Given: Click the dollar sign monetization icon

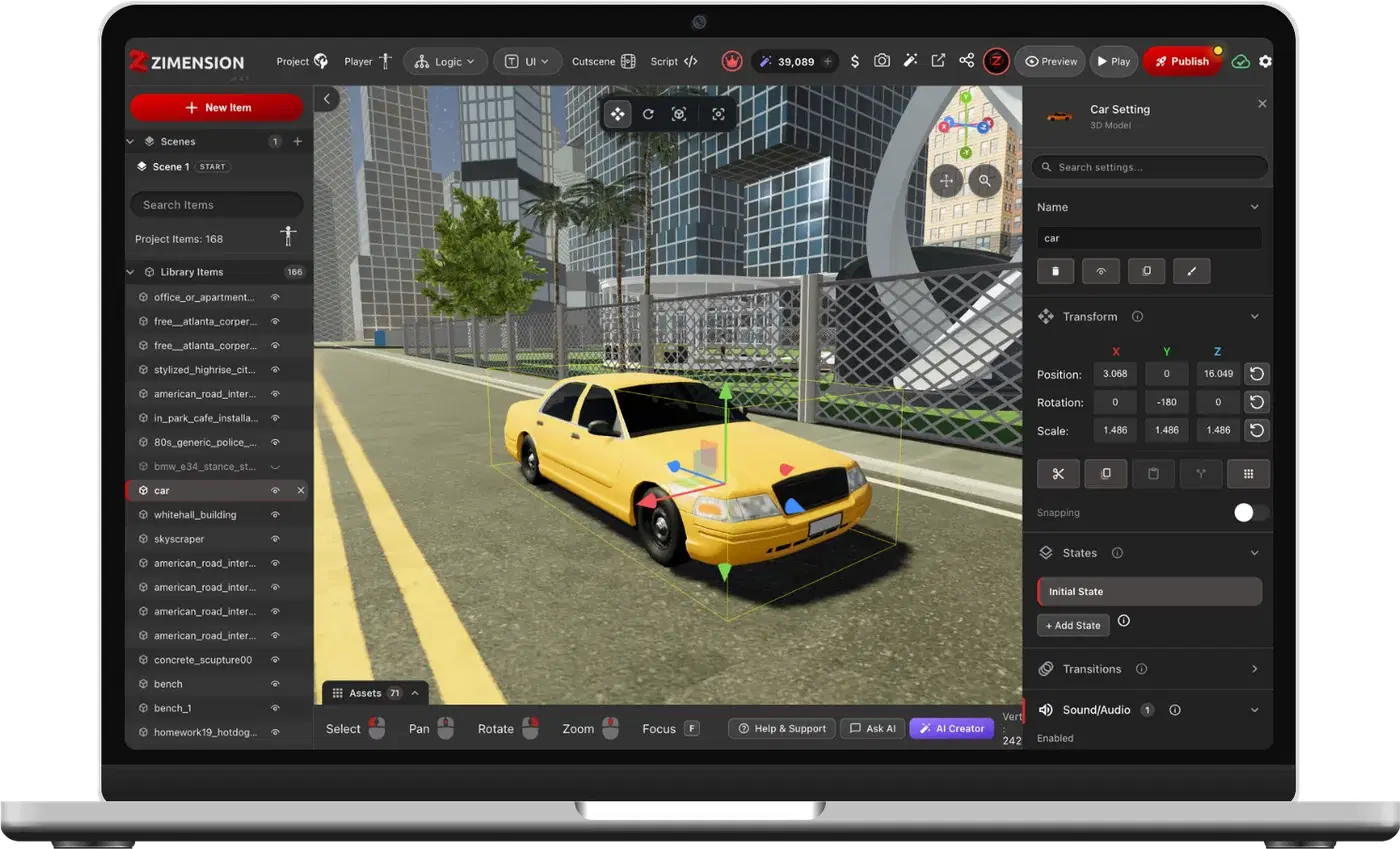Looking at the screenshot, I should [x=854, y=61].
